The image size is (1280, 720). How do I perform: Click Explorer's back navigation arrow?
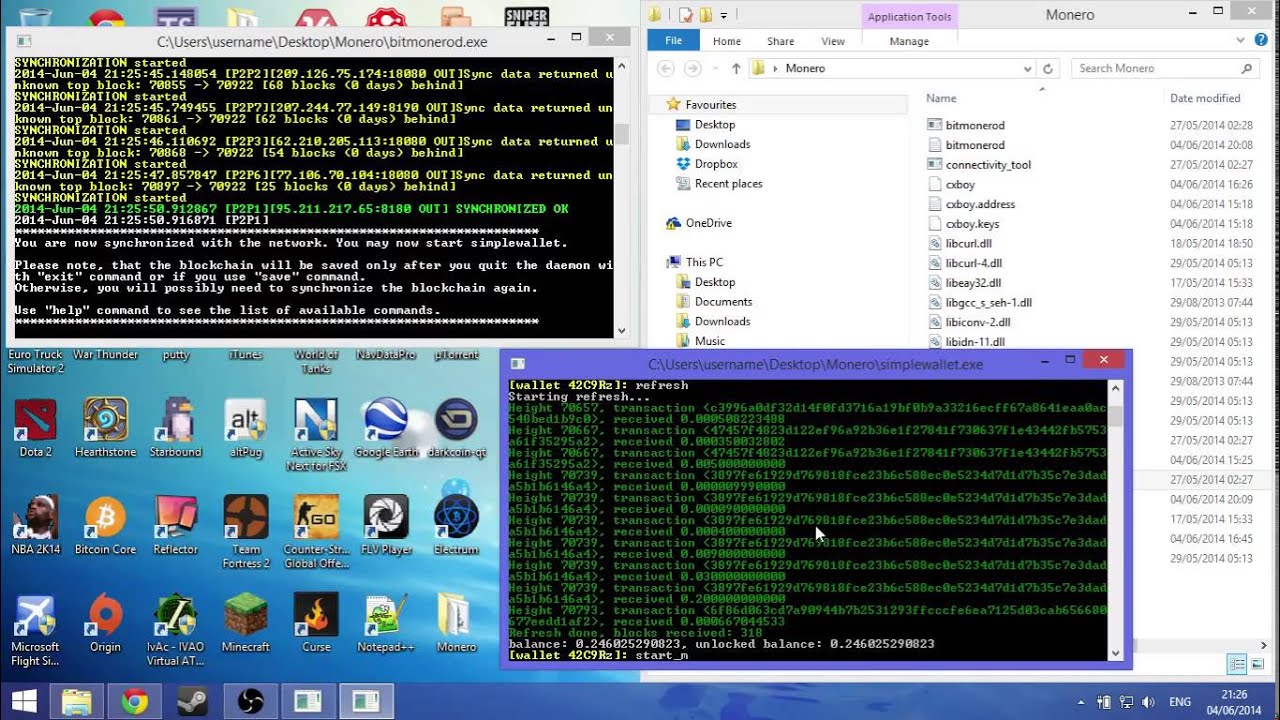(x=665, y=68)
